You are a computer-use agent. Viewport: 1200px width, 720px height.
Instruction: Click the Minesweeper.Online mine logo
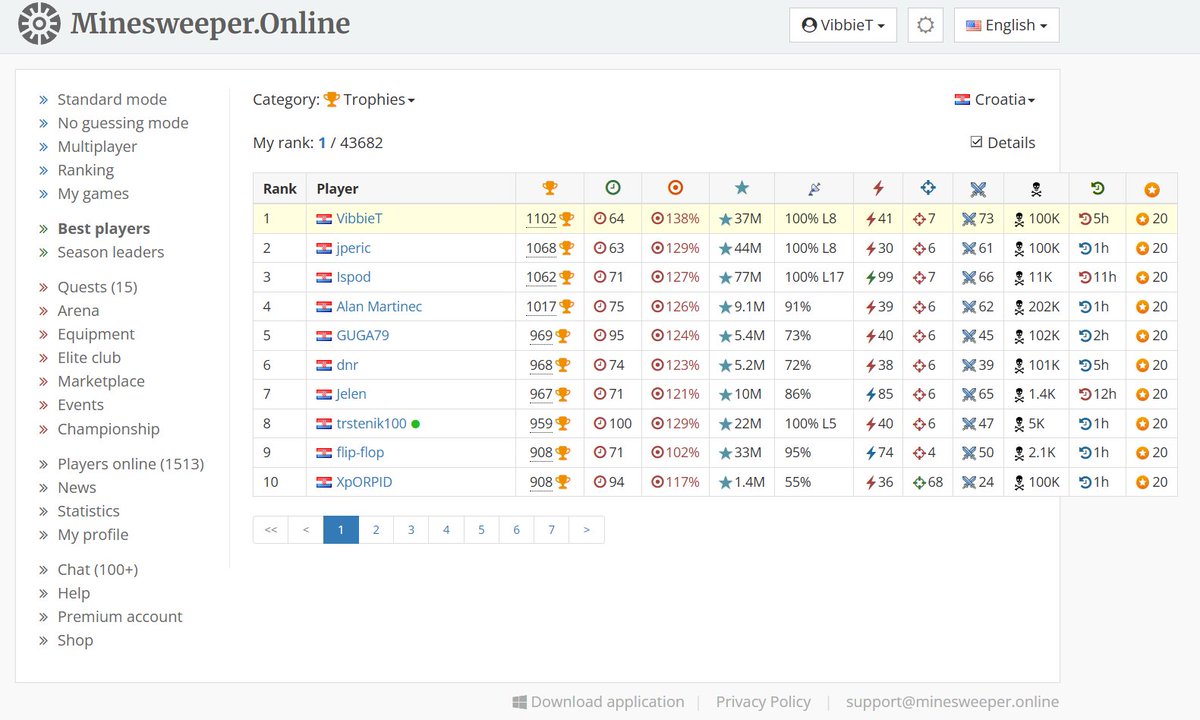[x=40, y=24]
